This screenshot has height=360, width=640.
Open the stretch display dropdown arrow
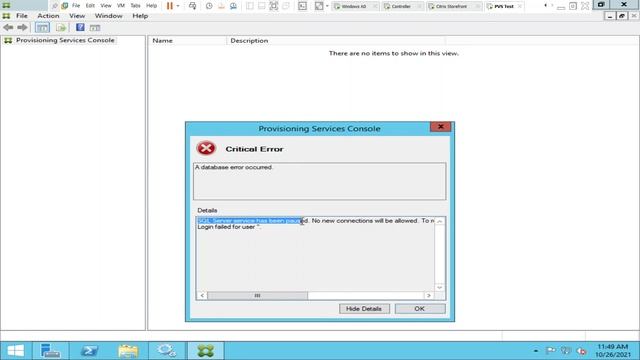pyautogui.click(x=327, y=6)
